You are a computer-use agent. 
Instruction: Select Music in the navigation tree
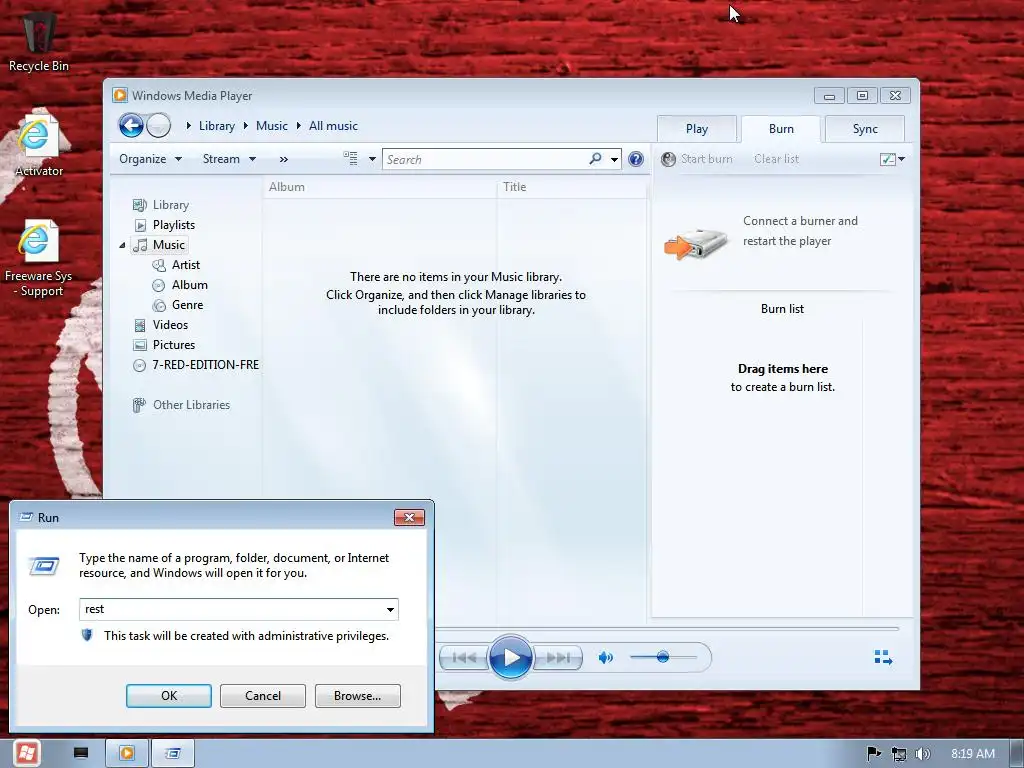click(168, 245)
